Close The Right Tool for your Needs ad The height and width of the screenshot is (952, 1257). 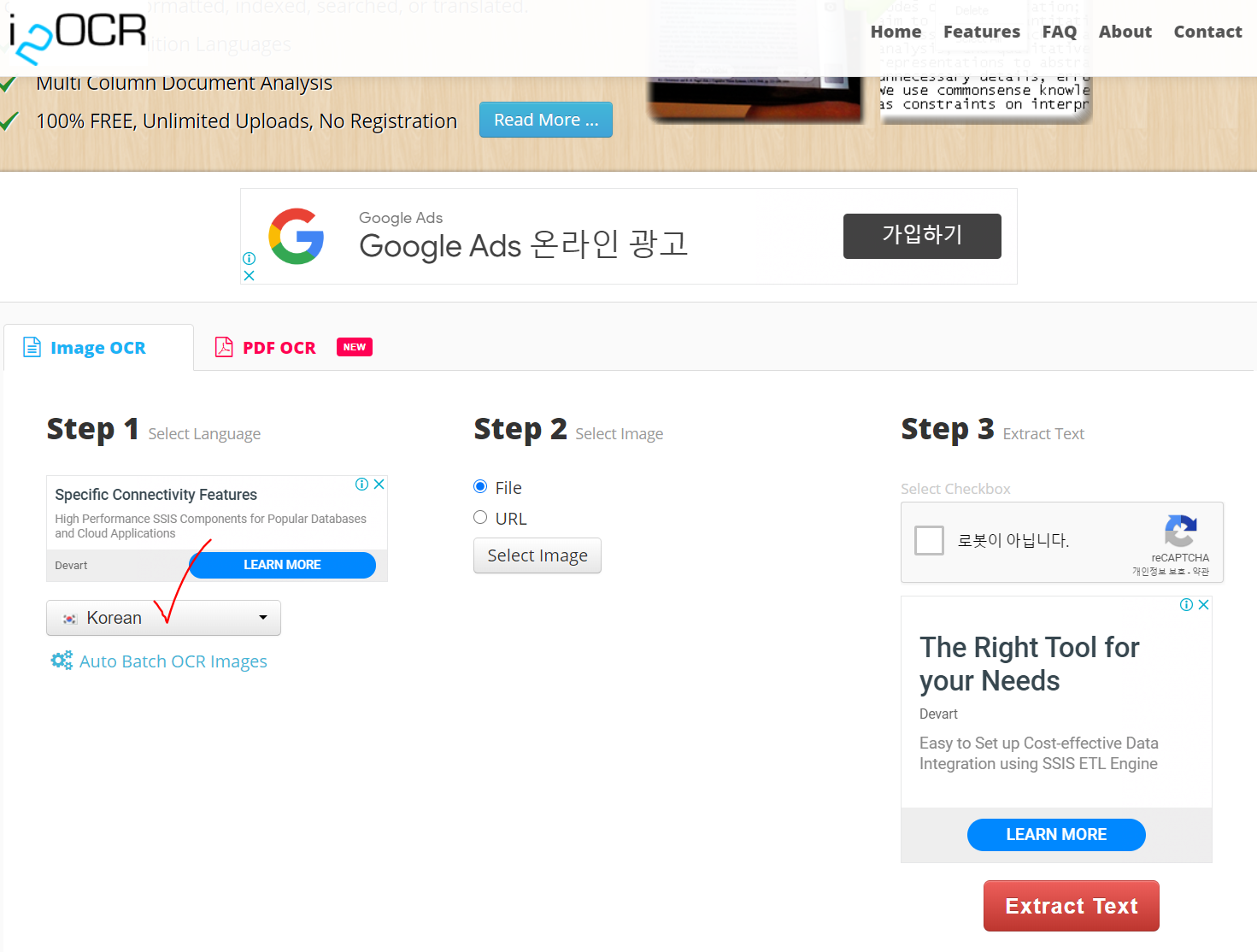click(x=1204, y=604)
